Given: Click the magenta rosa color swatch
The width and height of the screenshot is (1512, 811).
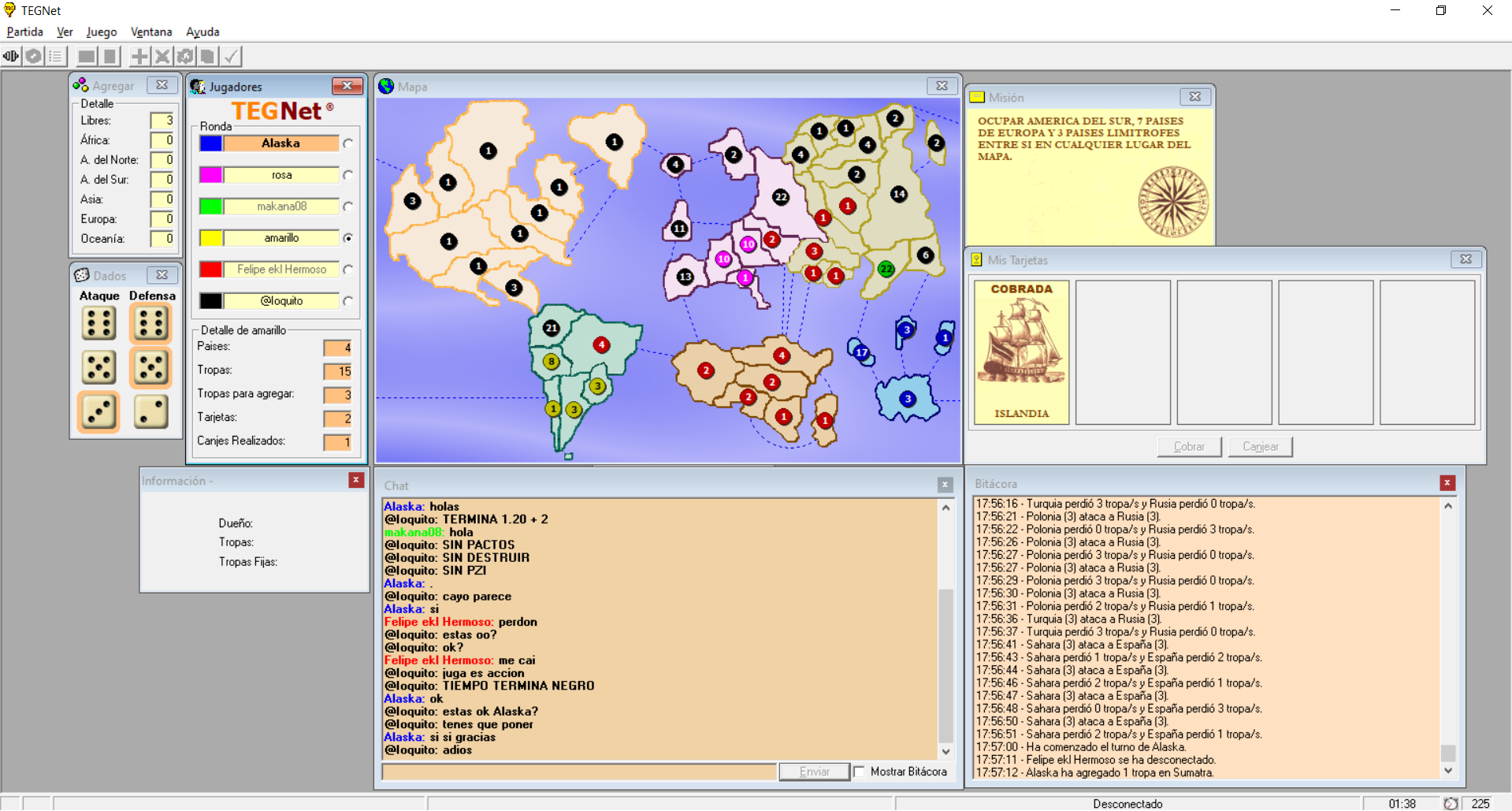Looking at the screenshot, I should [x=210, y=175].
